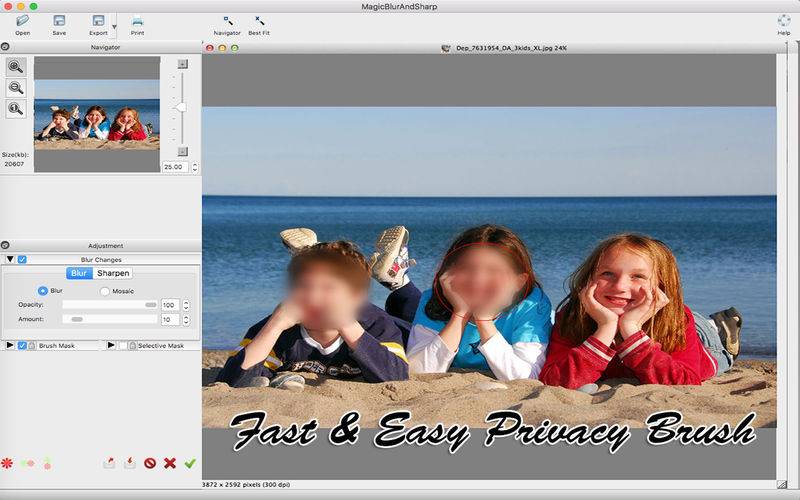Click the red prohibition circle icon
This screenshot has height=500, width=800.
coord(150,463)
